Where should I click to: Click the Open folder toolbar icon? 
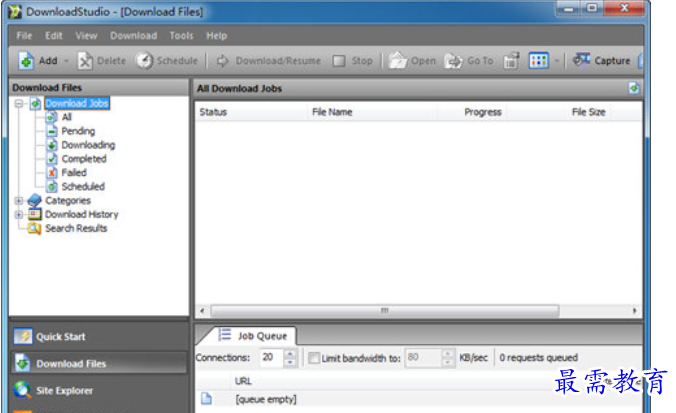pos(397,61)
